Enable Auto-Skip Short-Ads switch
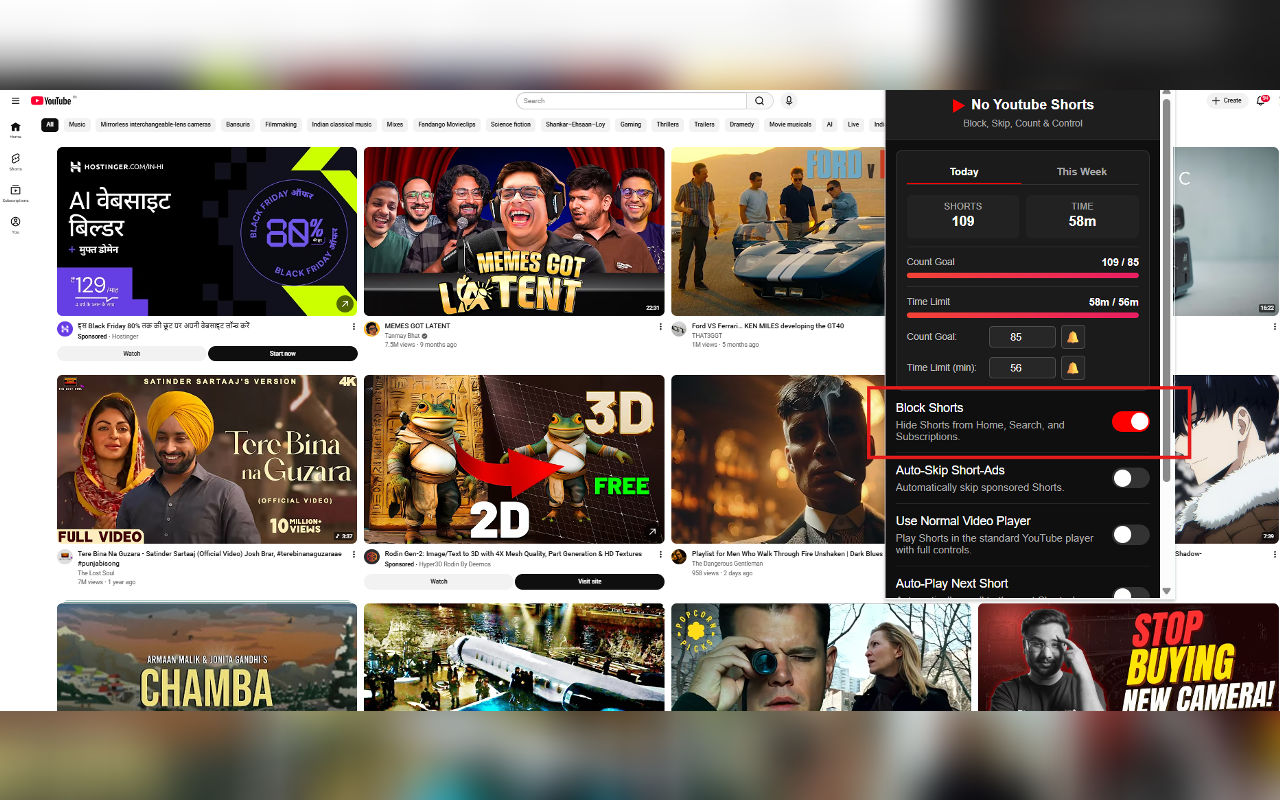 tap(1131, 478)
